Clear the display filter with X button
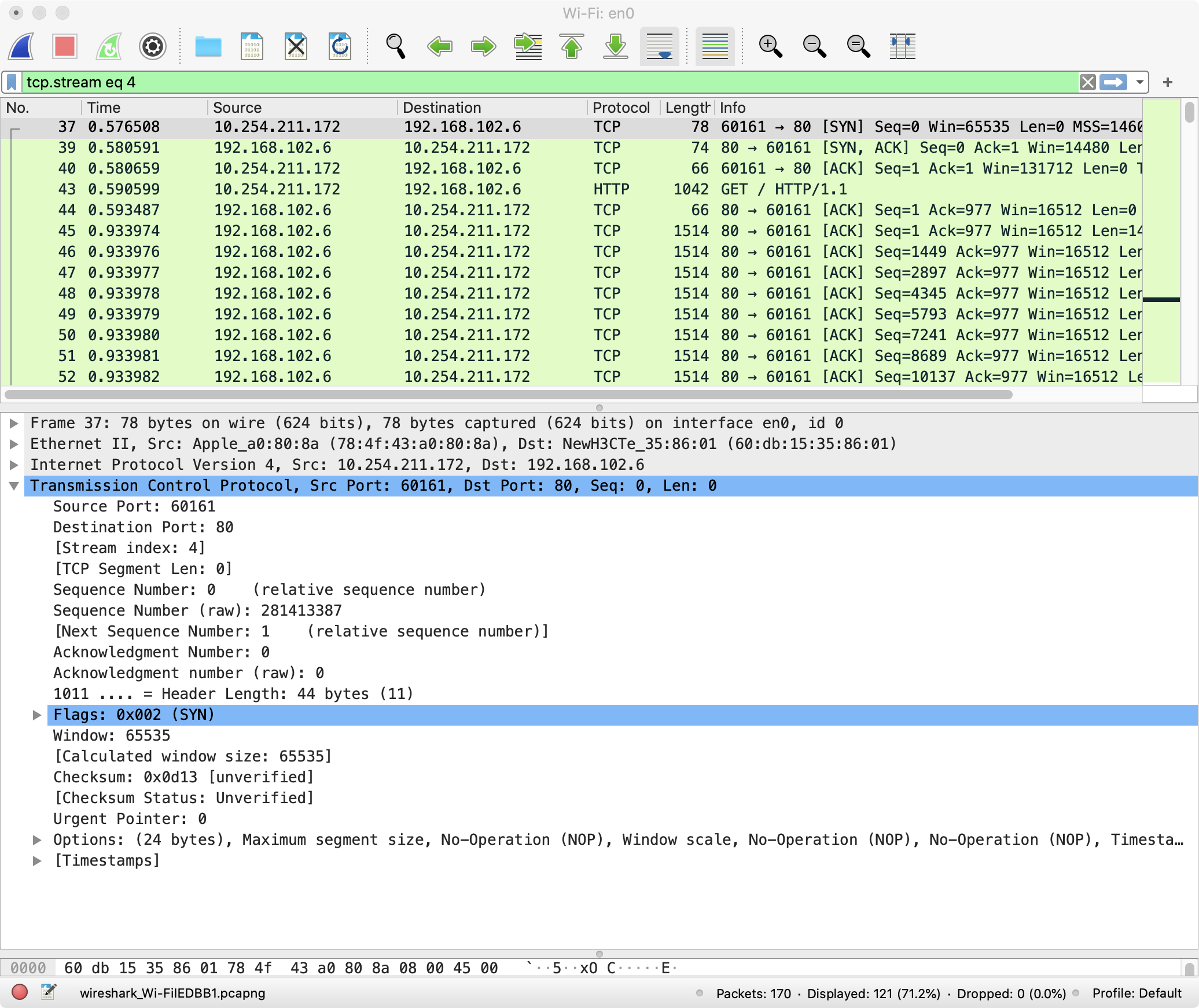 pyautogui.click(x=1087, y=82)
